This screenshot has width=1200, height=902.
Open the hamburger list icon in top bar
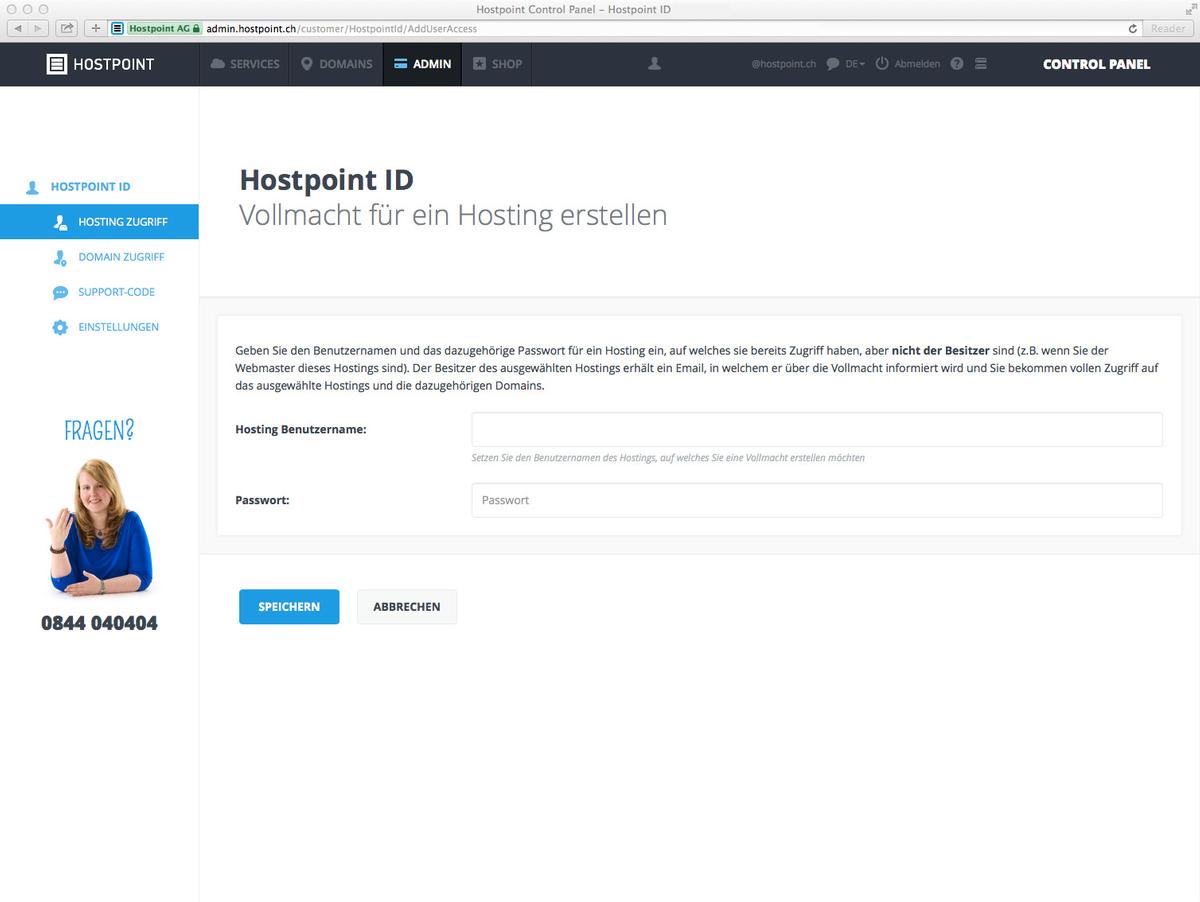click(980, 63)
